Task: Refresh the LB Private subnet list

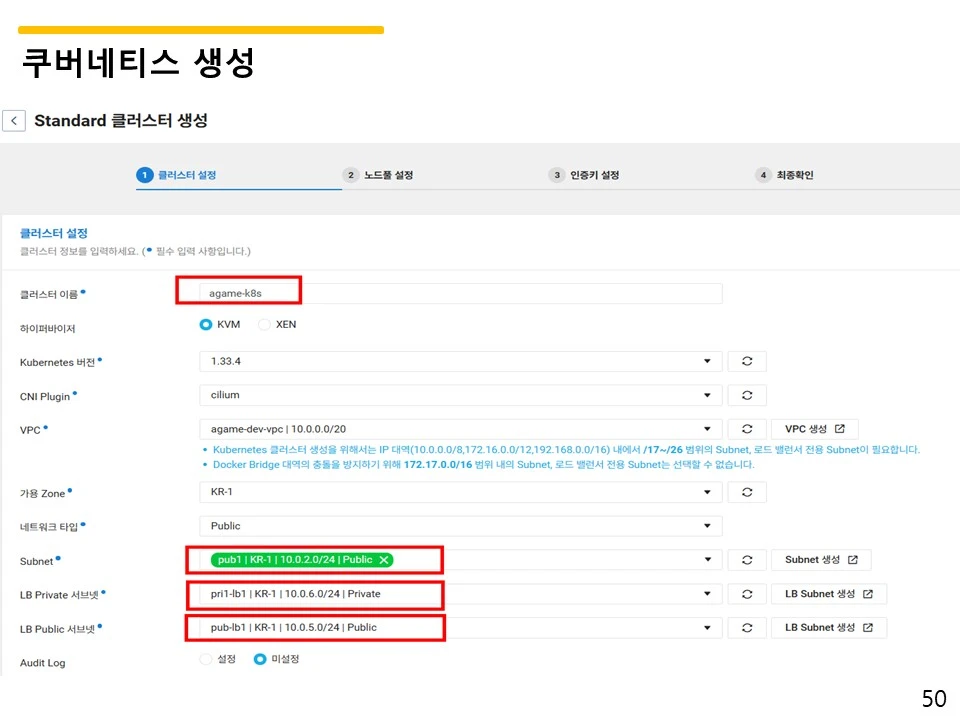Action: coord(747,594)
